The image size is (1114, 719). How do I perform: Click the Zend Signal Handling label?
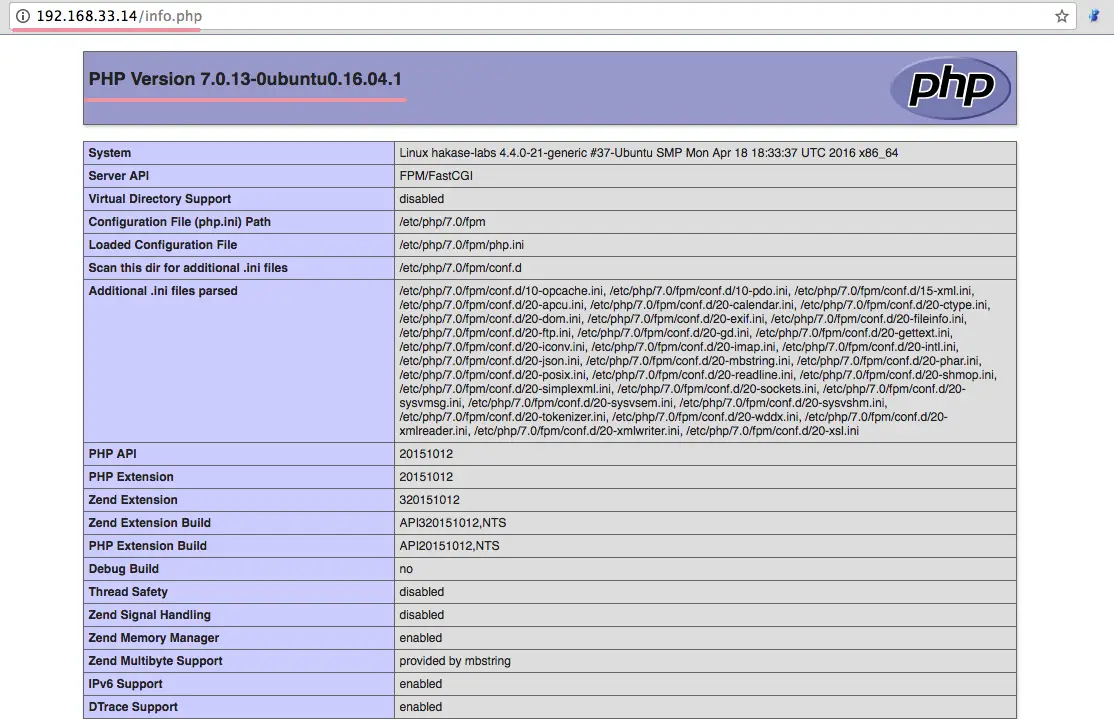[150, 615]
